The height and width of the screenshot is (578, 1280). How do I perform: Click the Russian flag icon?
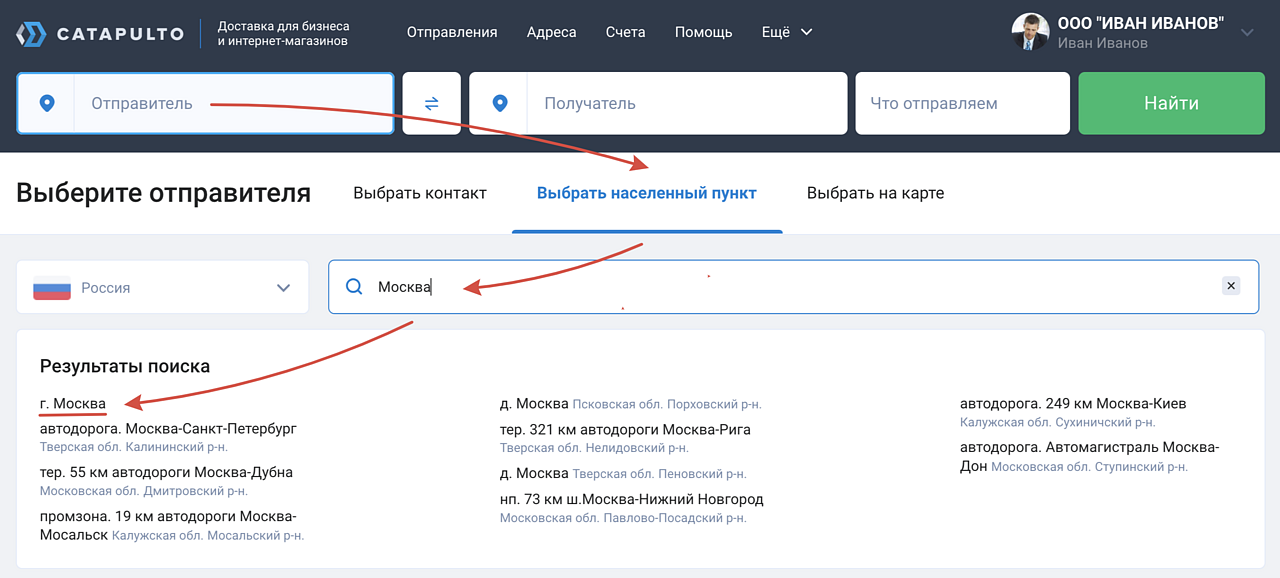52,288
